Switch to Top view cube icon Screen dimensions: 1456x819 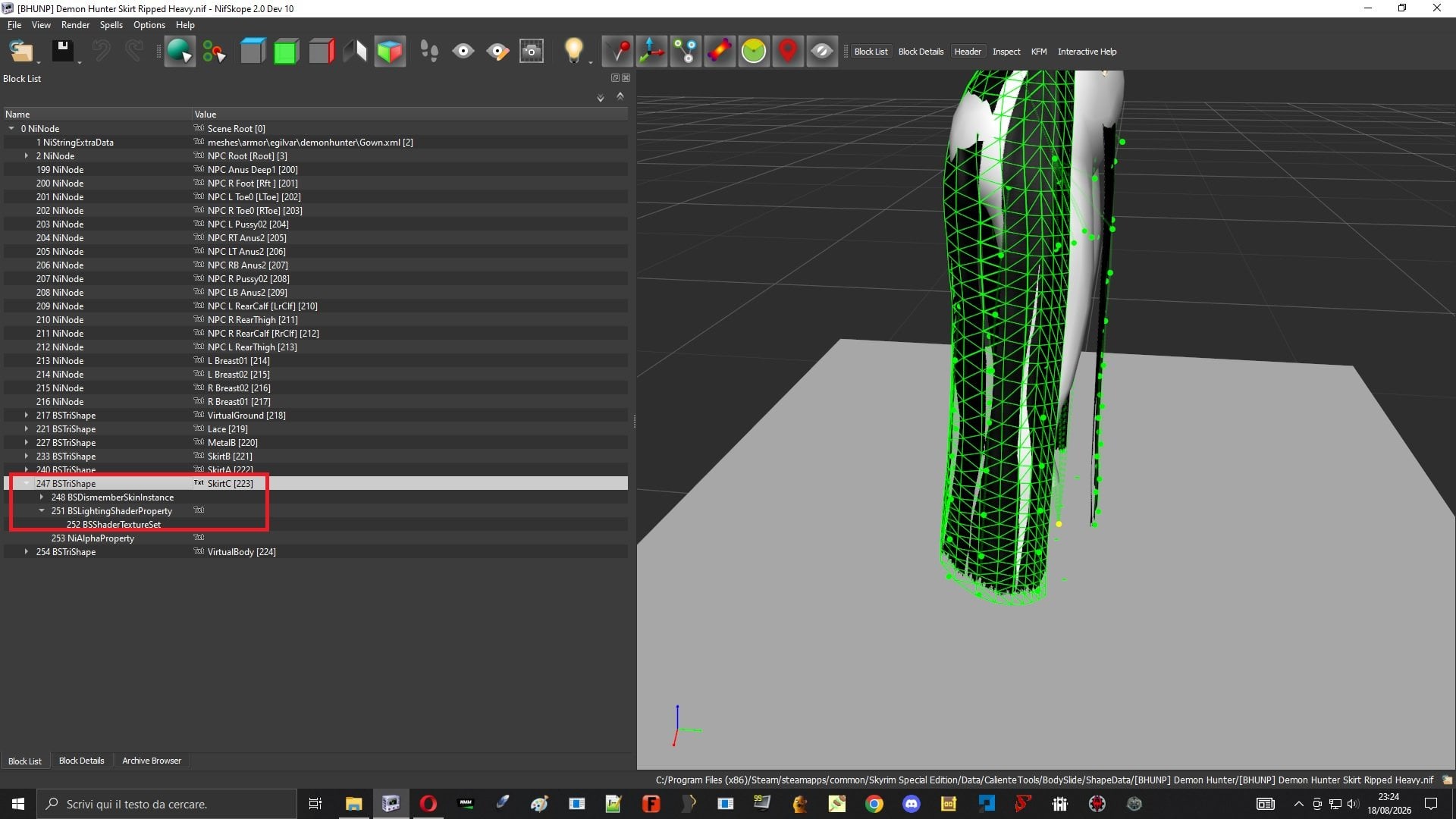(253, 52)
